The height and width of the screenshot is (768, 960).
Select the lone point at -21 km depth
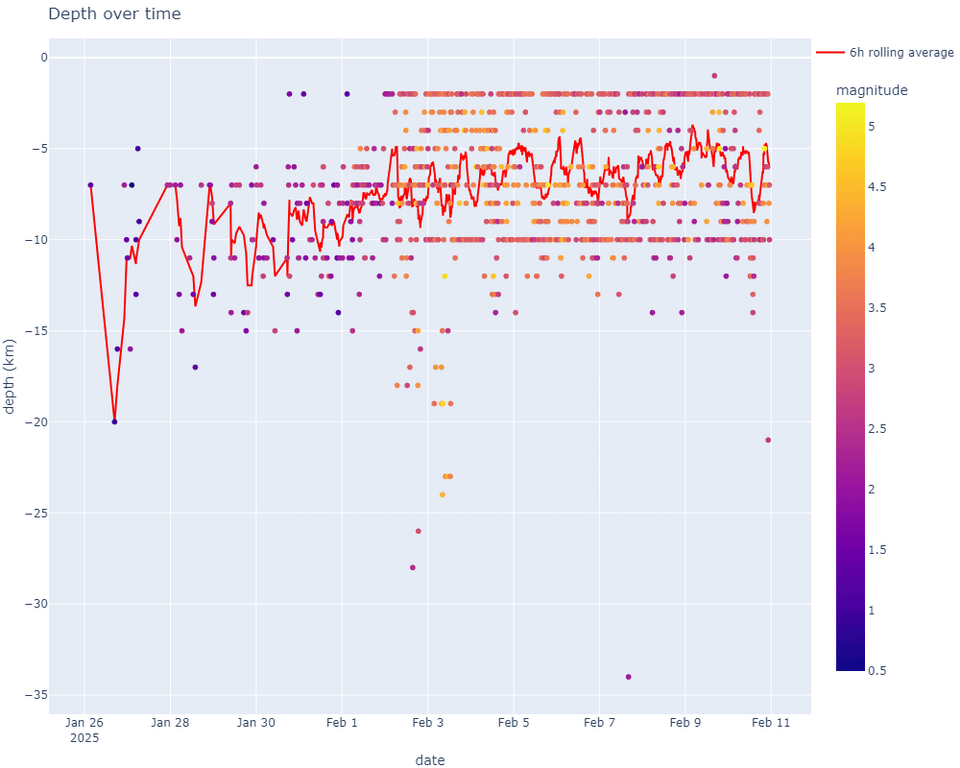click(768, 440)
